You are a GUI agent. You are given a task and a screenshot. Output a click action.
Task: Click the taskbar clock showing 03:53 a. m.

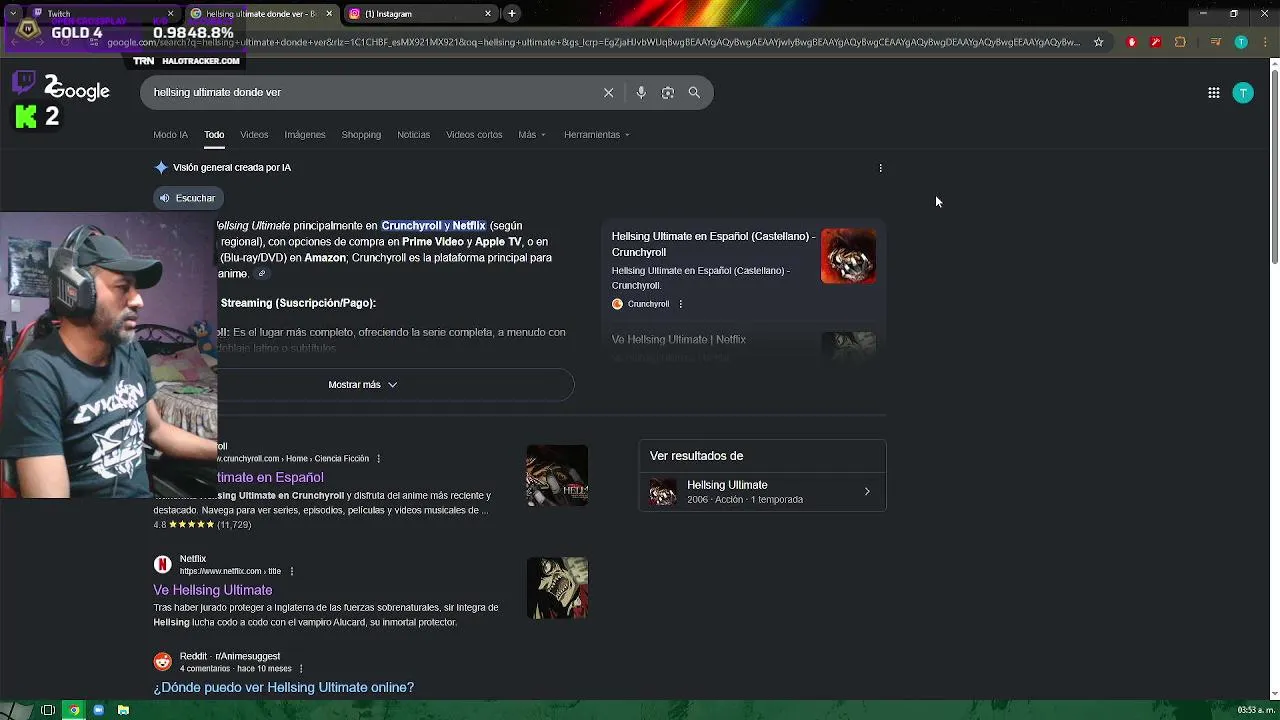point(1256,710)
